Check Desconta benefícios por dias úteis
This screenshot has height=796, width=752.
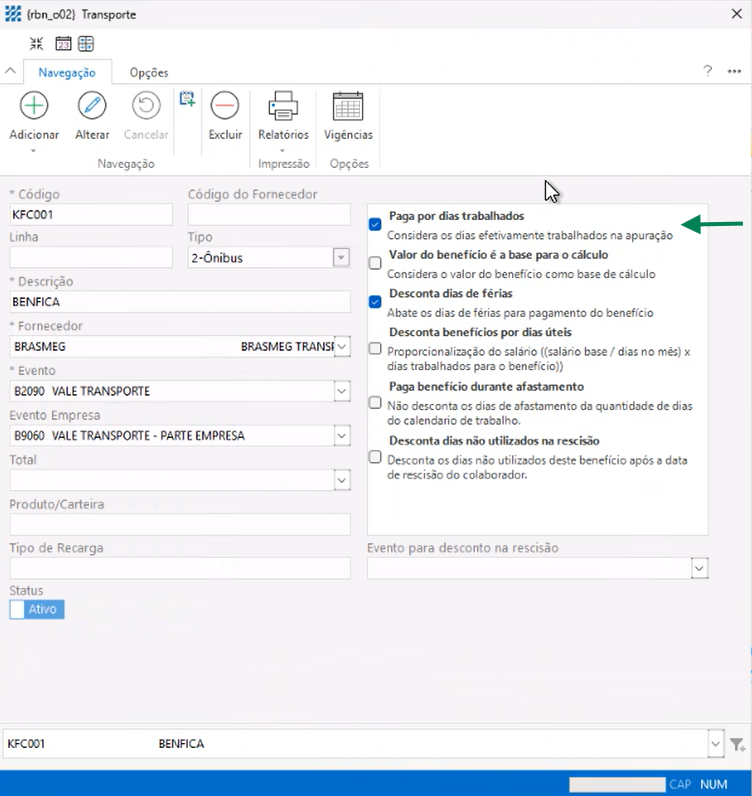tap(375, 348)
